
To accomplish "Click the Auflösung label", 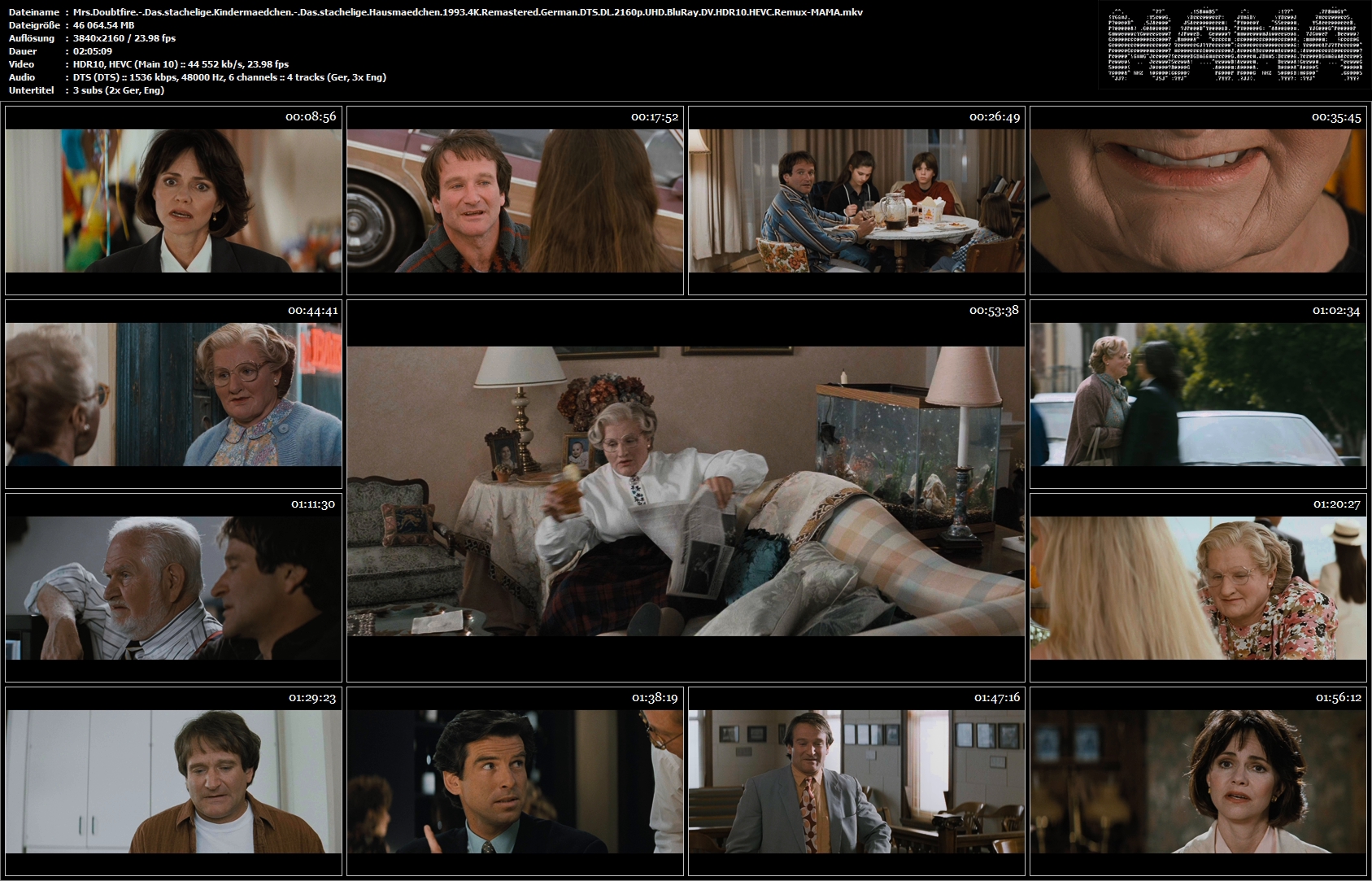I will click(32, 38).
